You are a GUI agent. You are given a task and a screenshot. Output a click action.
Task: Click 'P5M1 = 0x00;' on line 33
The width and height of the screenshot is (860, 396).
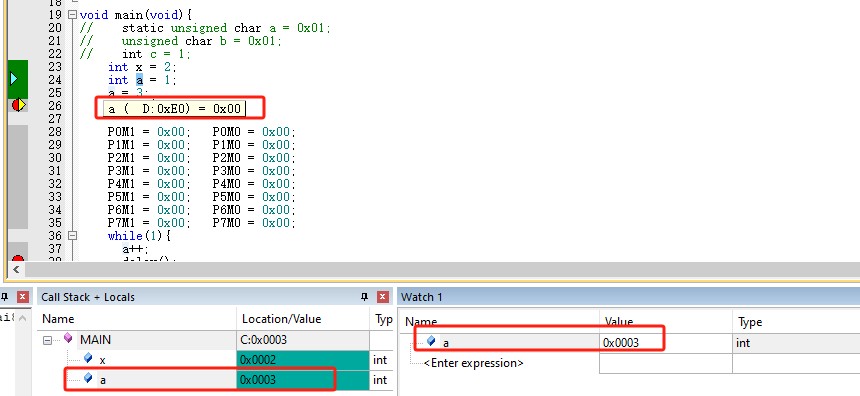pos(149,197)
